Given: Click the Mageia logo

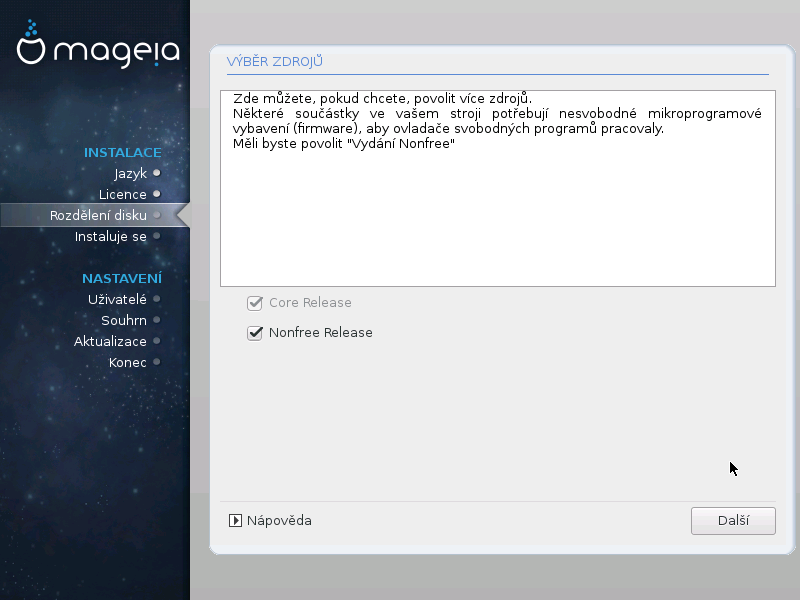Looking at the screenshot, I should [x=98, y=44].
